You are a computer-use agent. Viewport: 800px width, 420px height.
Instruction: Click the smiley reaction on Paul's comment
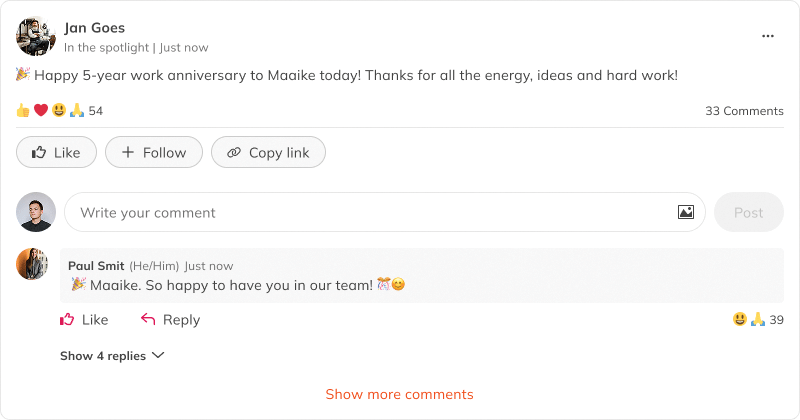tap(740, 320)
